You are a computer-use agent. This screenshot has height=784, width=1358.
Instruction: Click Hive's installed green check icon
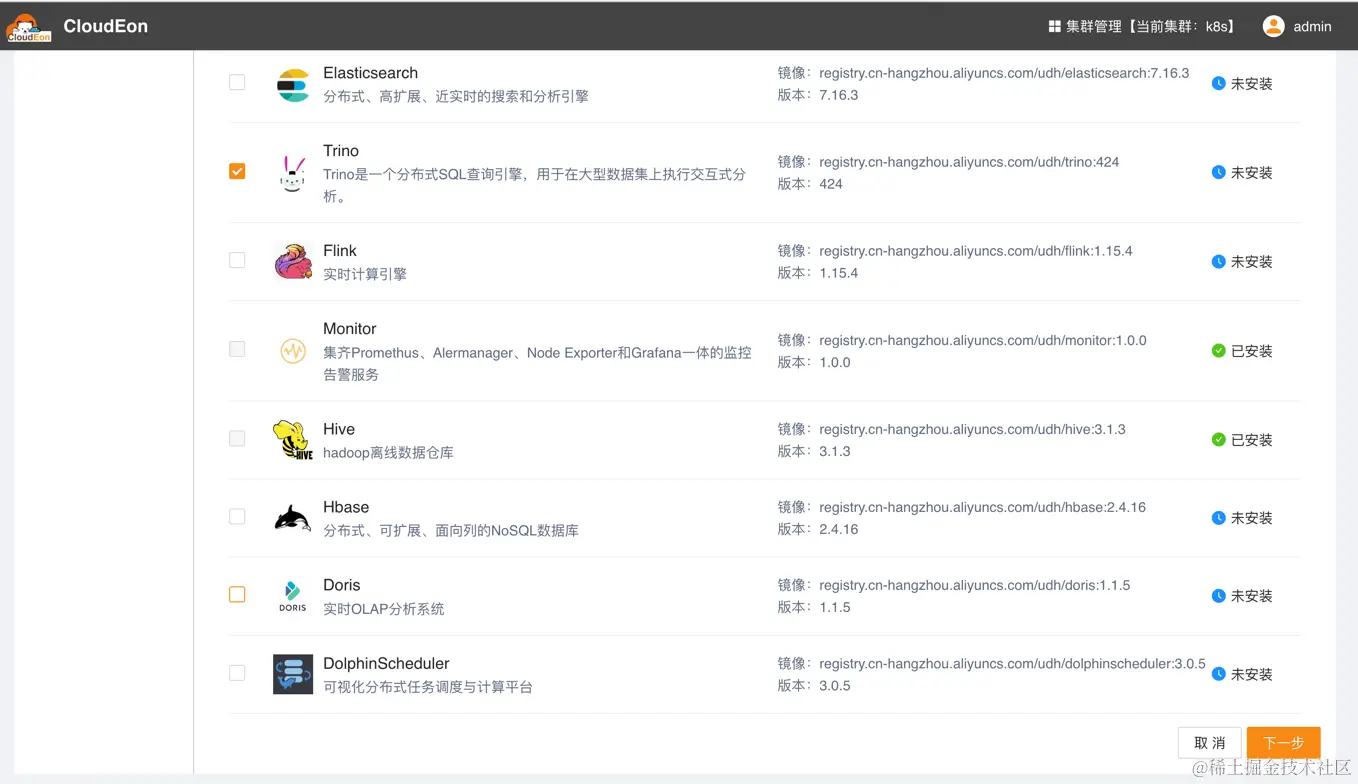click(x=1218, y=440)
